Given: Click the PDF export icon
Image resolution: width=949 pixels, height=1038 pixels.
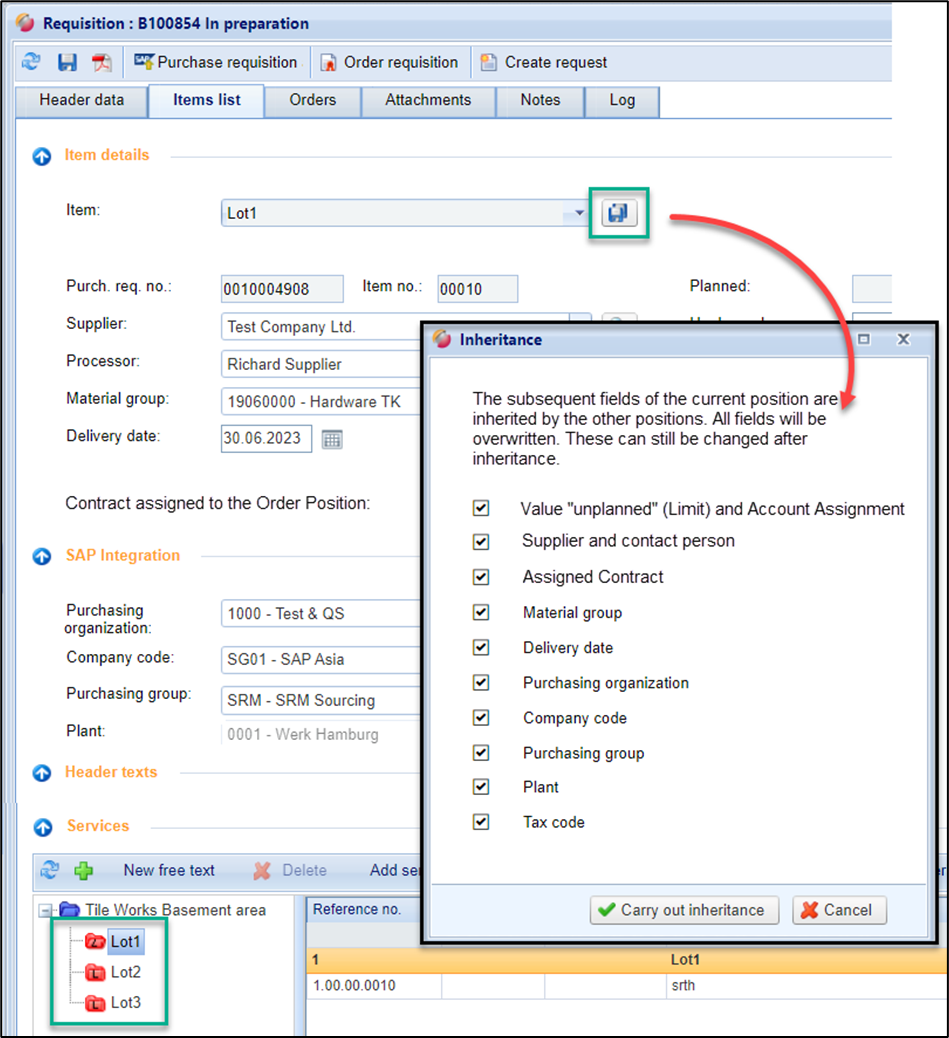Looking at the screenshot, I should pos(102,62).
